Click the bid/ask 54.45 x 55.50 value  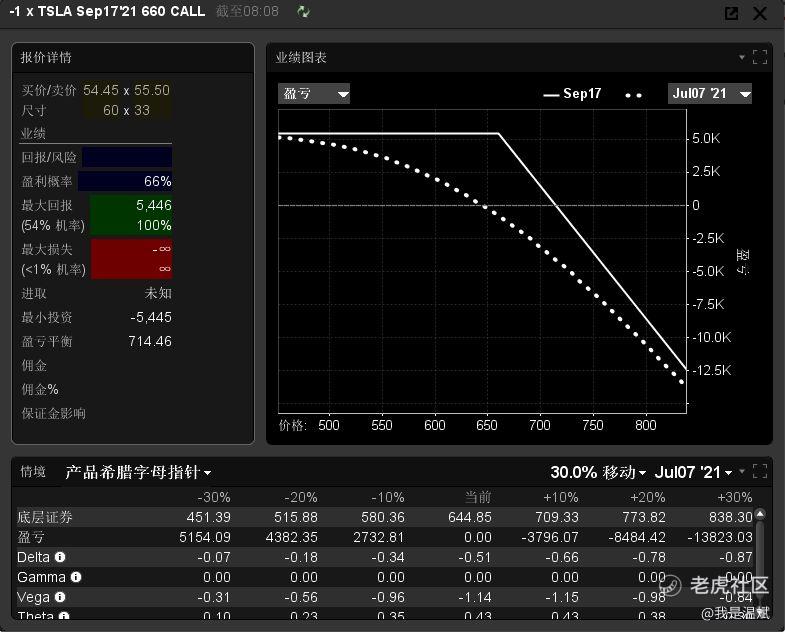point(126,90)
